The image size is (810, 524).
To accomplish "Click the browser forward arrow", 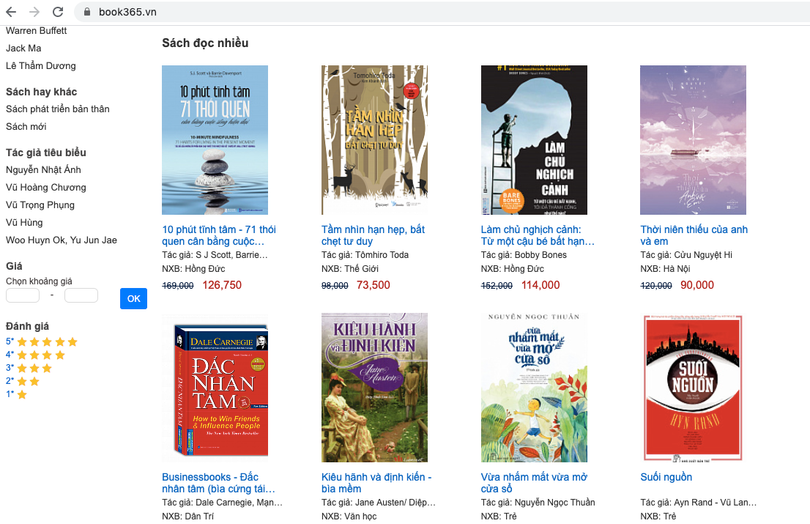I will (34, 12).
